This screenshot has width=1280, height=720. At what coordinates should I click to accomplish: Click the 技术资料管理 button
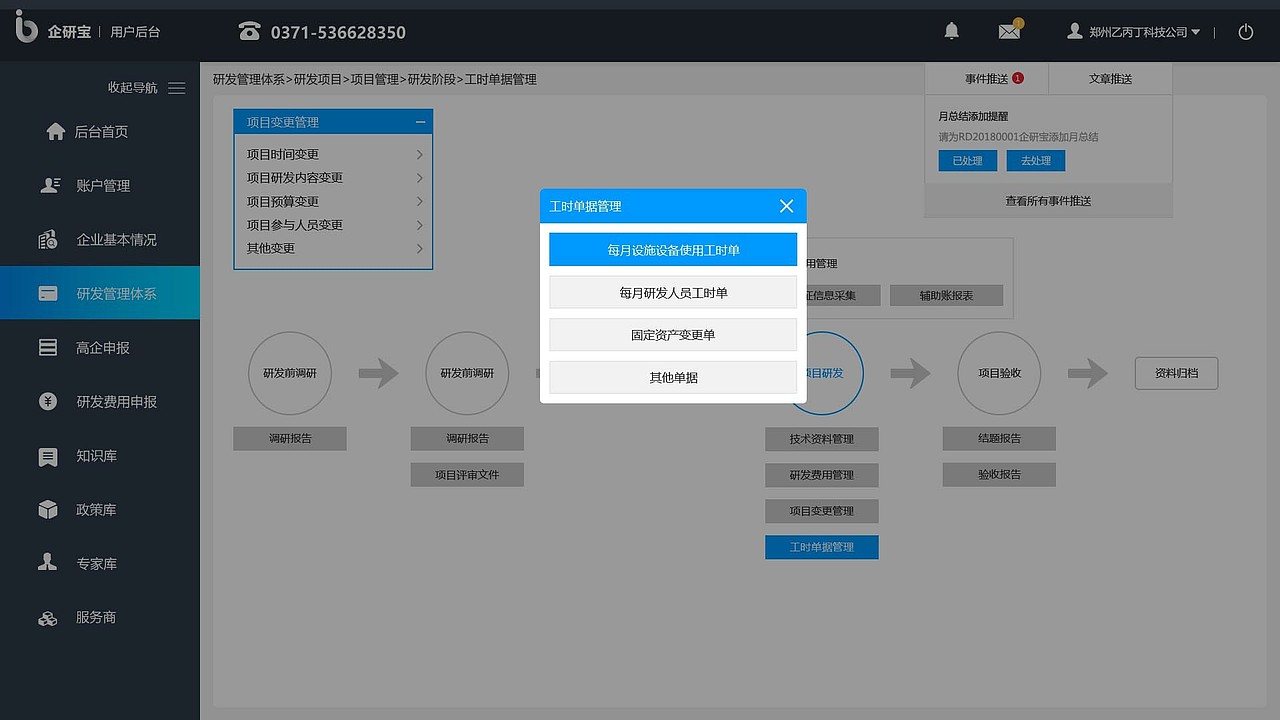pos(822,439)
